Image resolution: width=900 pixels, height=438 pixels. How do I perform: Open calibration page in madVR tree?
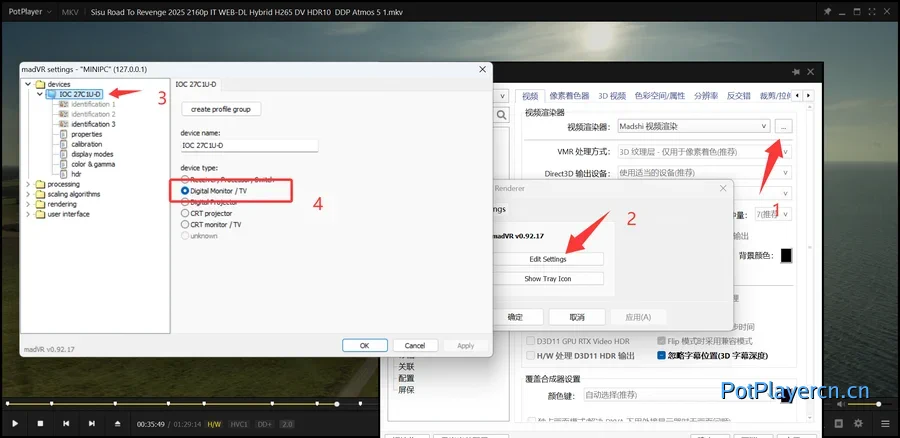(x=87, y=144)
